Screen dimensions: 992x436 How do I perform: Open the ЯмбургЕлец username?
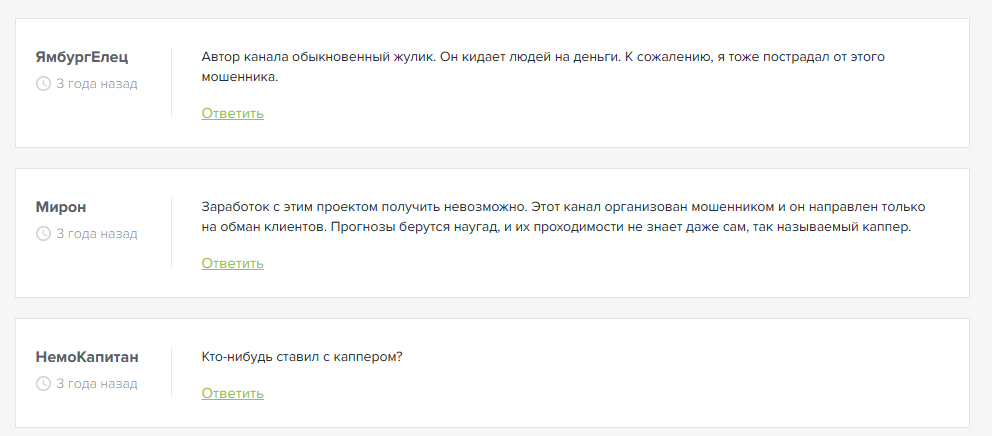[82, 57]
